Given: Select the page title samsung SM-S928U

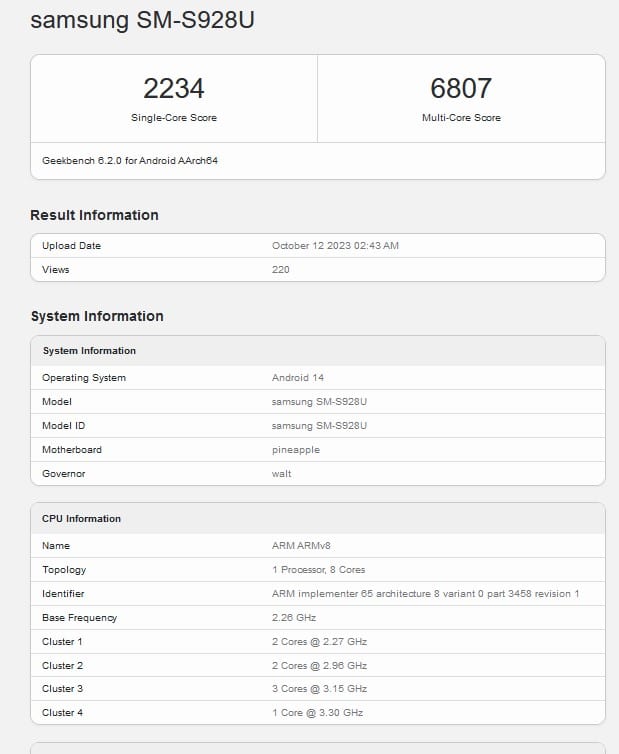Looking at the screenshot, I should point(142,20).
